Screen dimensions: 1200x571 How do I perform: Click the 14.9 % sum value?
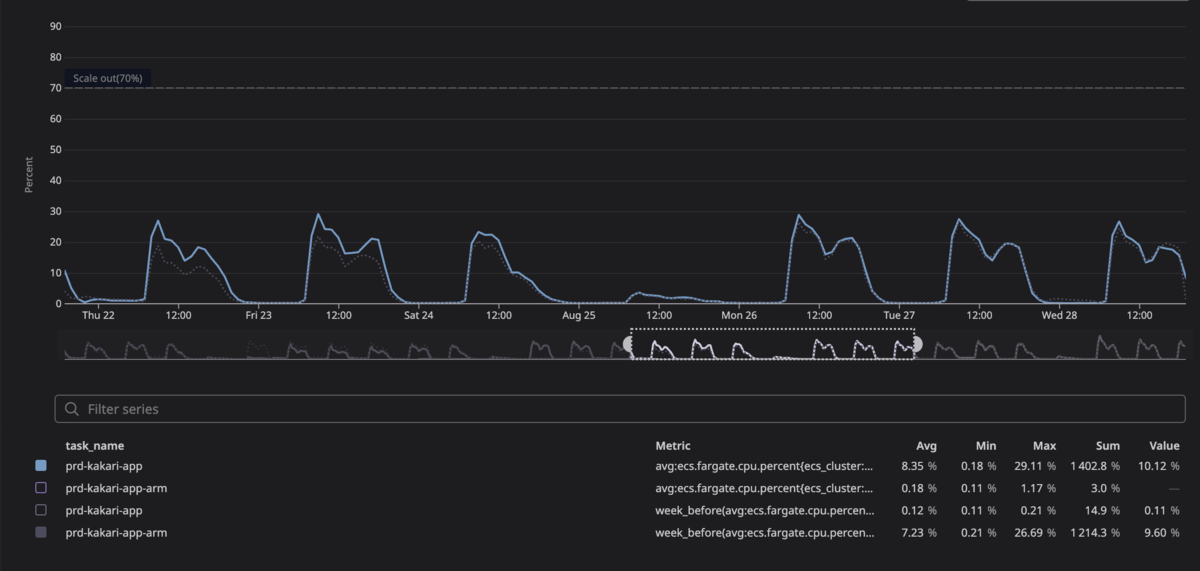[x=1101, y=510]
